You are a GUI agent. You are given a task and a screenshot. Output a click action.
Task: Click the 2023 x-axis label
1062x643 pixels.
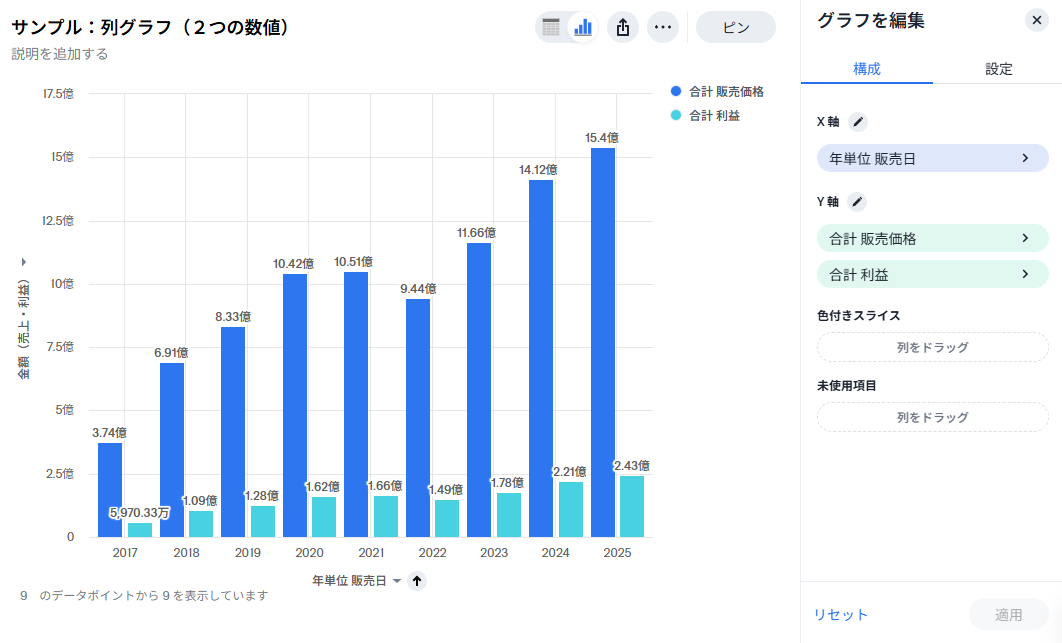point(494,553)
